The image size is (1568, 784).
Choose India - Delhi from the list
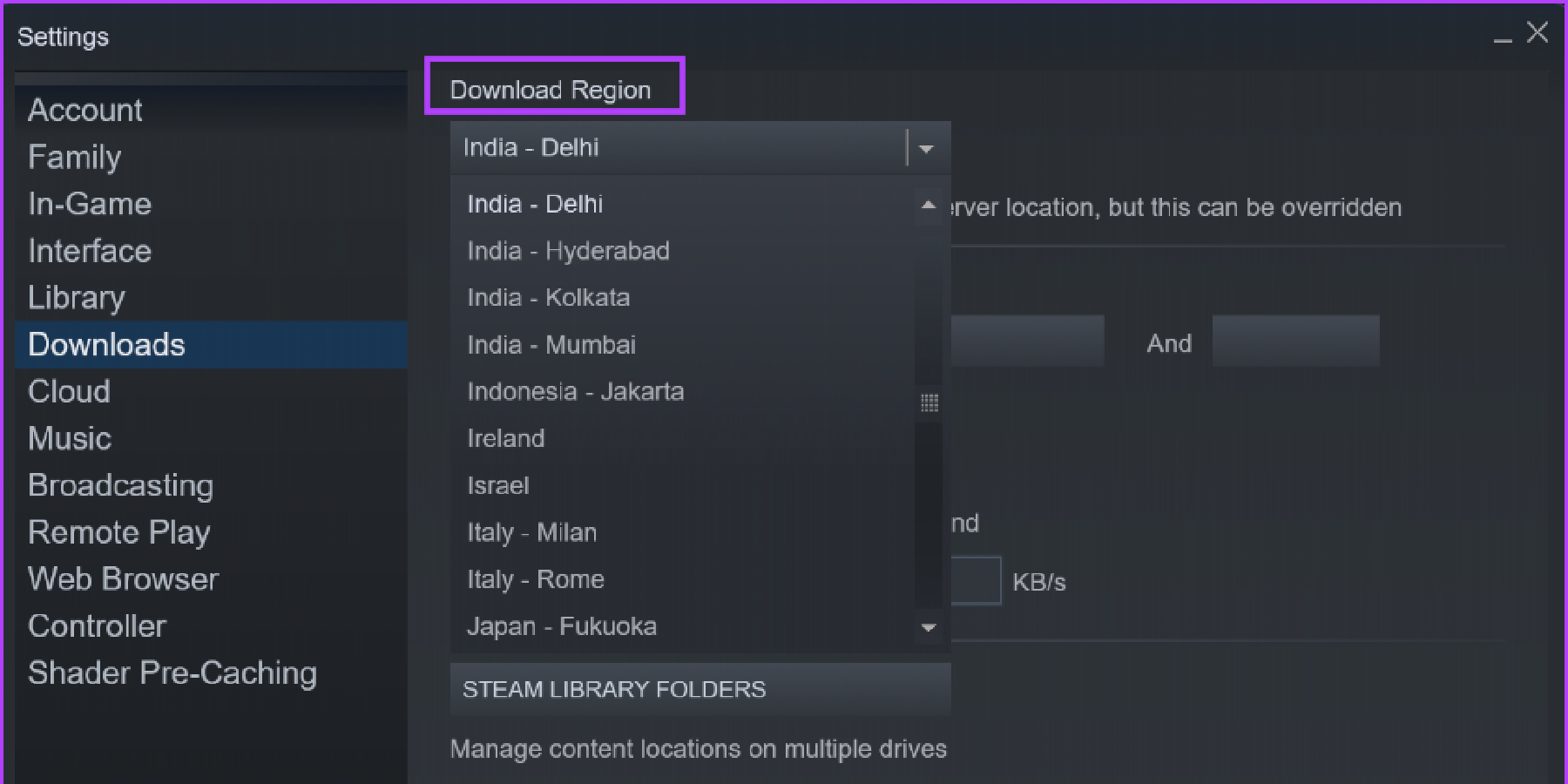[x=682, y=204]
